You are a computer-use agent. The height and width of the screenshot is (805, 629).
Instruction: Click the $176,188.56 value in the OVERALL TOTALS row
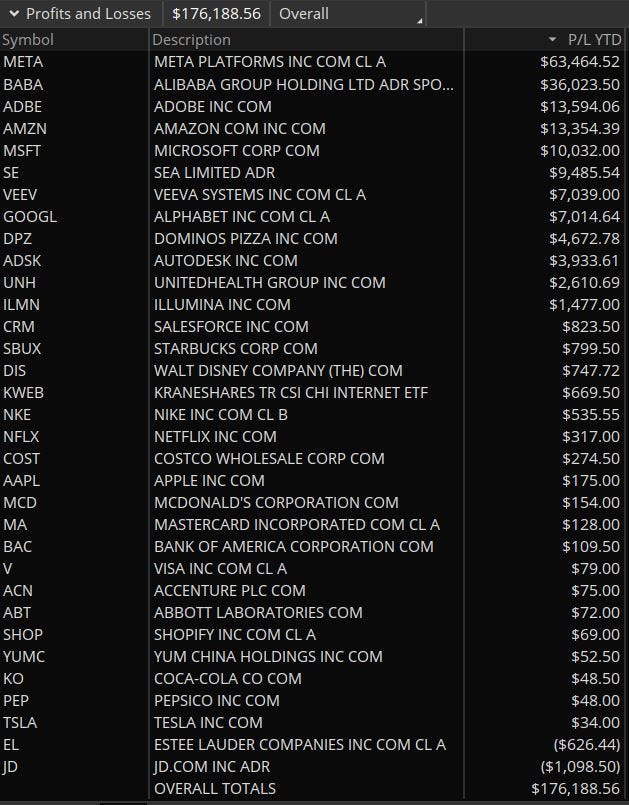576,789
